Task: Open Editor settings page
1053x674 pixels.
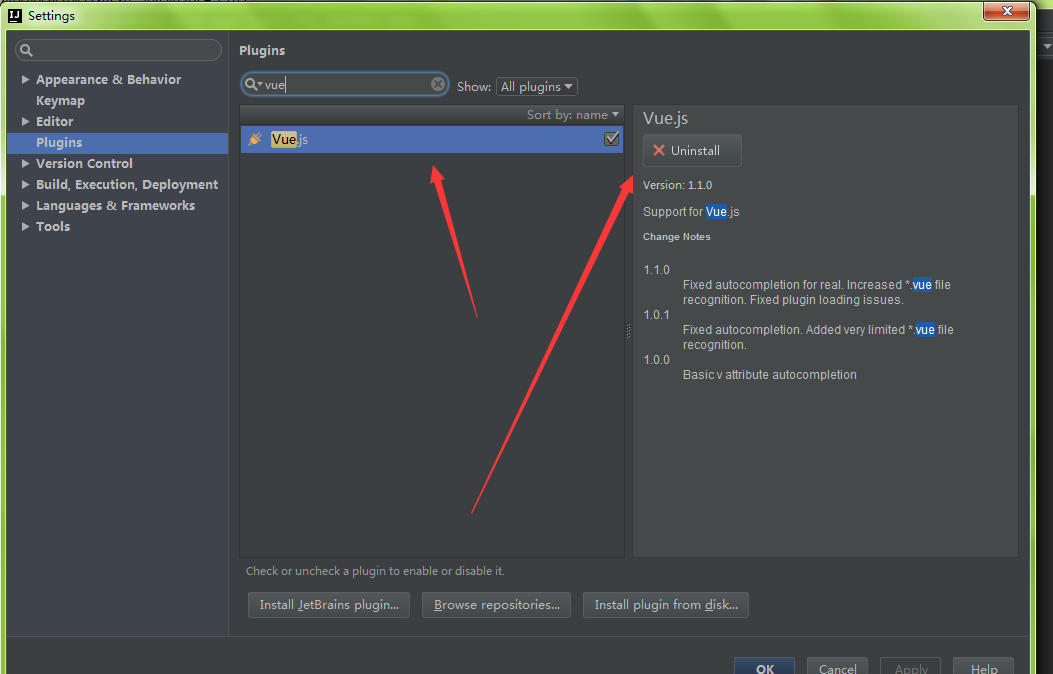Action: coord(54,122)
